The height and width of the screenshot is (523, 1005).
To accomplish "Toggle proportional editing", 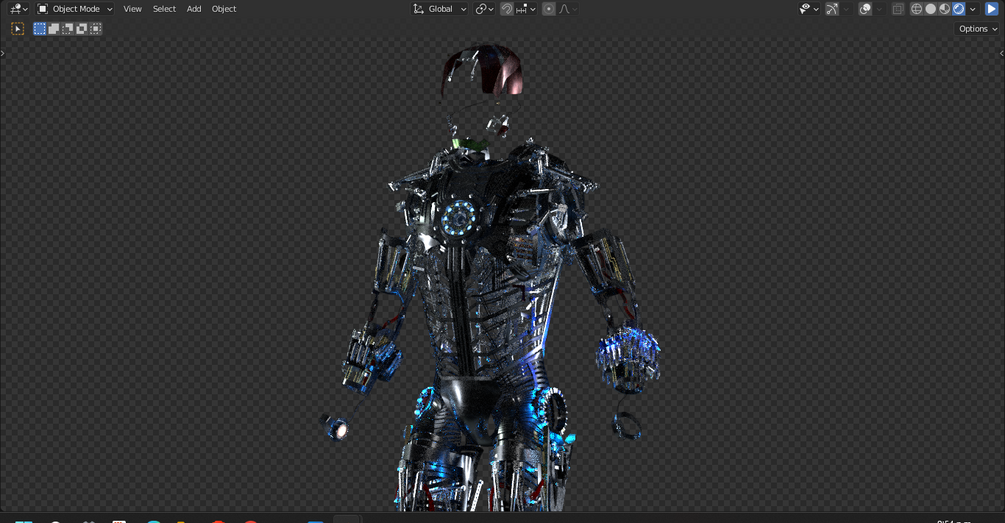I will point(549,9).
